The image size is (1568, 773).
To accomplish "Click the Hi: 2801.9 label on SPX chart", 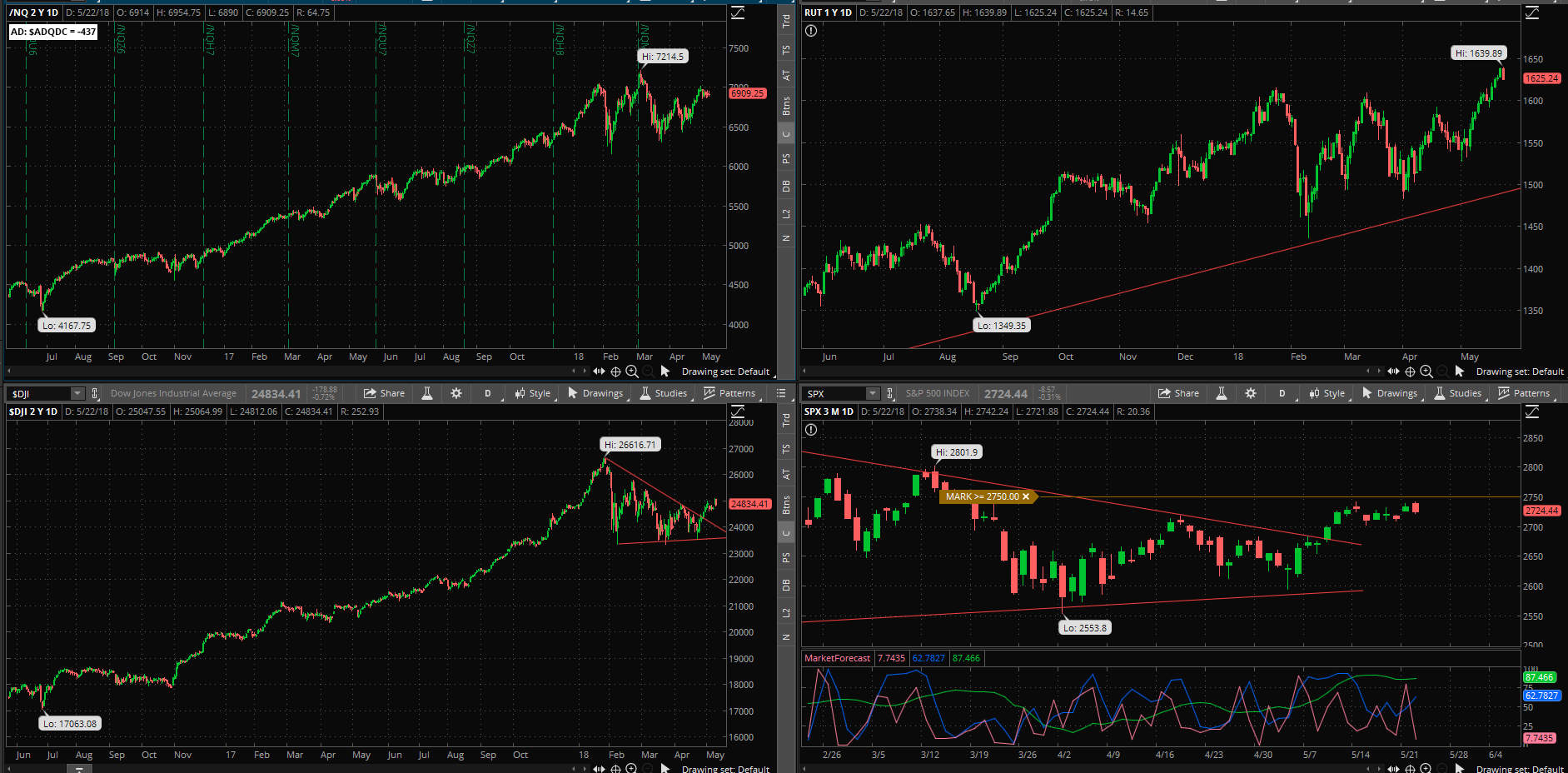I will tap(957, 452).
